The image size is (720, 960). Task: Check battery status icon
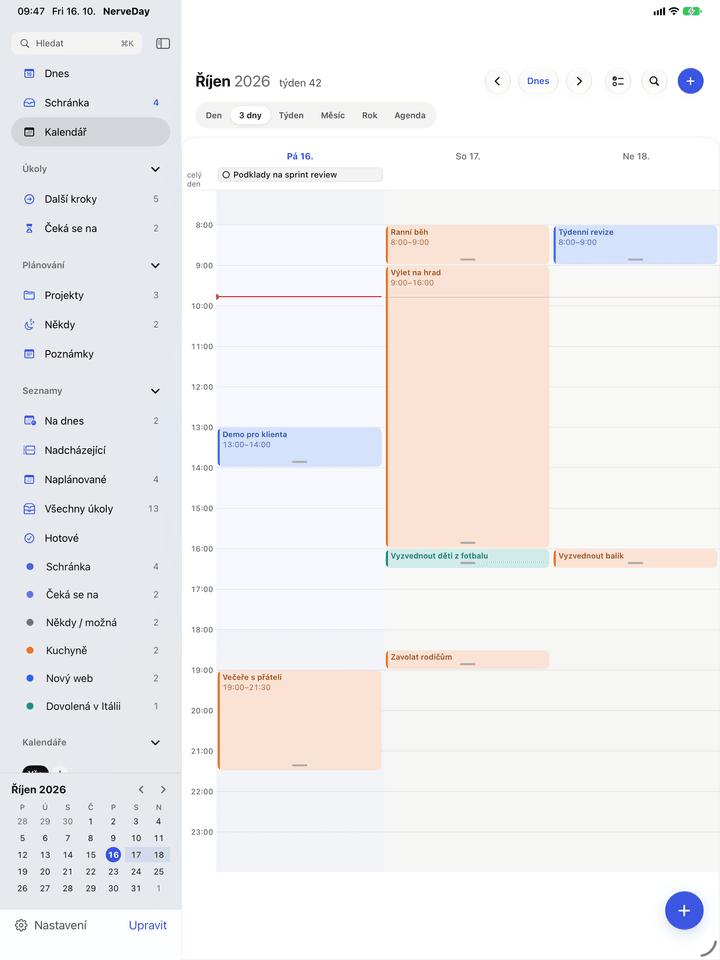(x=692, y=11)
